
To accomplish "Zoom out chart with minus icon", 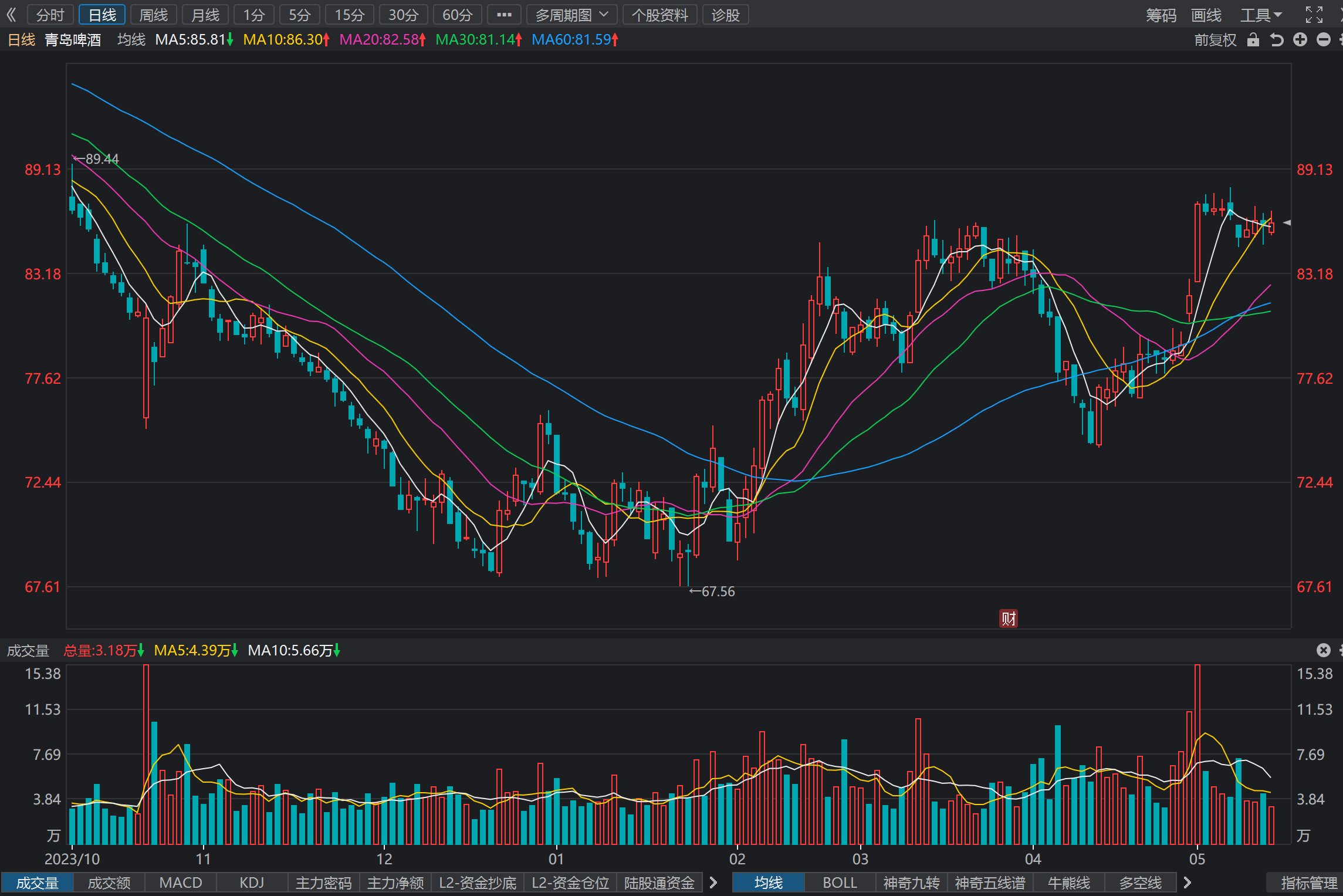I will pos(1324,40).
